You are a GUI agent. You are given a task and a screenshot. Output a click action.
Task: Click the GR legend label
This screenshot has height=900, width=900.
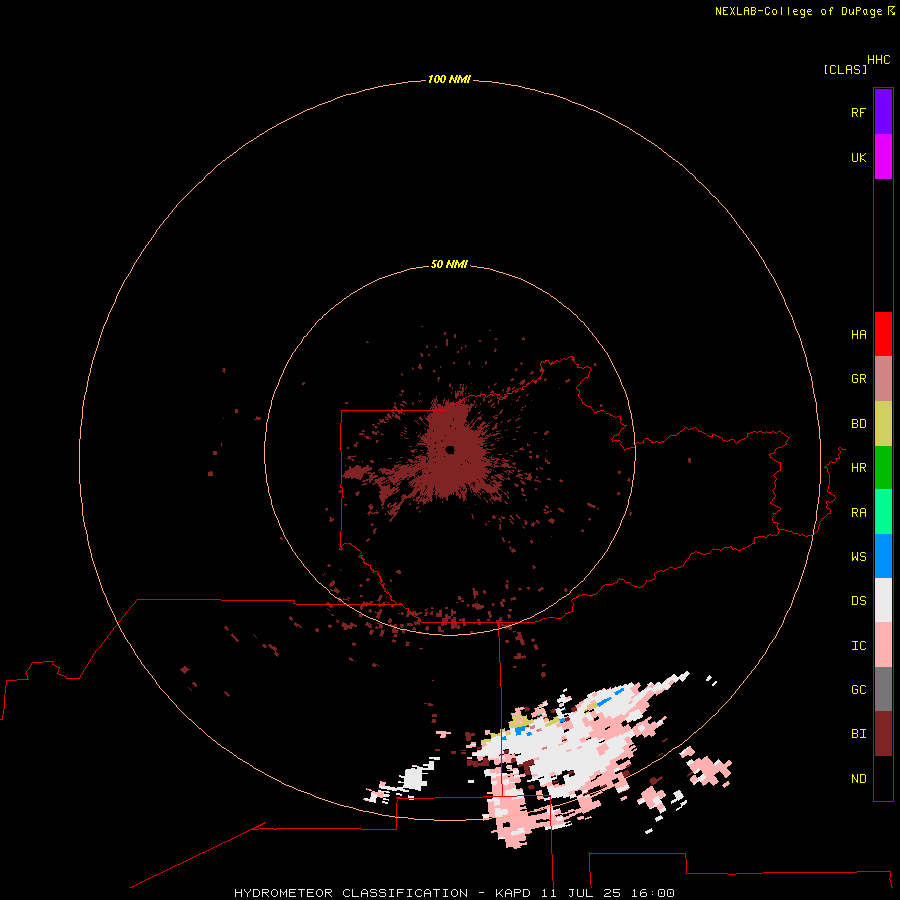(x=858, y=379)
